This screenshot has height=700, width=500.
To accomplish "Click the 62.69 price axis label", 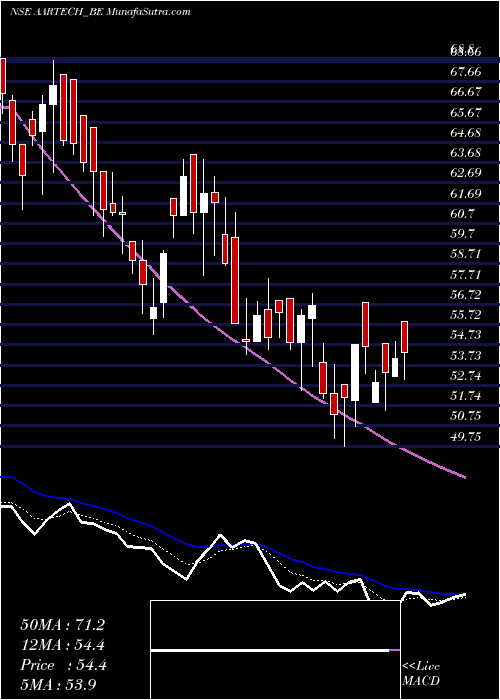I will pyautogui.click(x=466, y=173).
